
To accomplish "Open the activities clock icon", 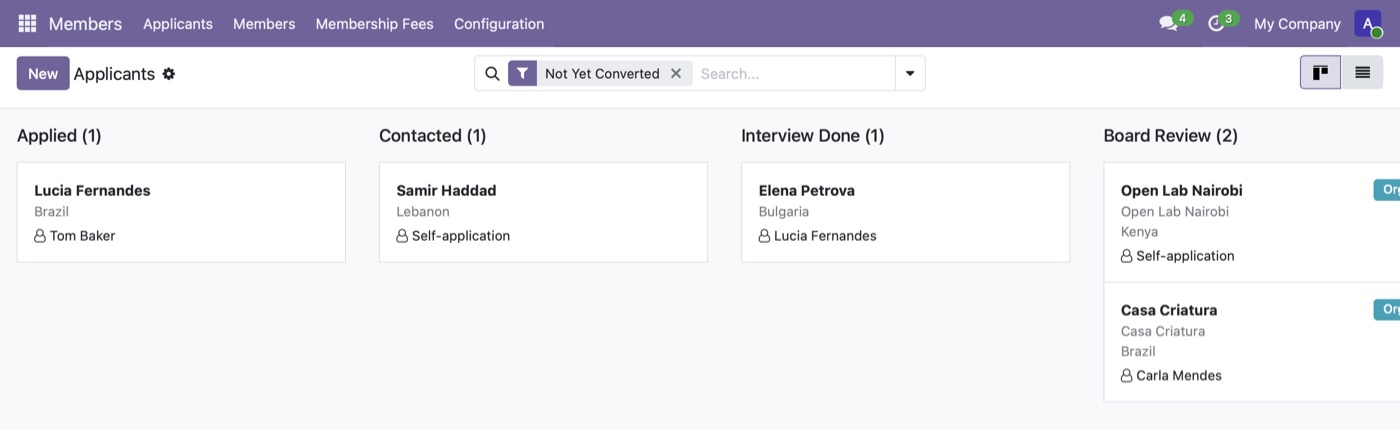I will (1216, 23).
